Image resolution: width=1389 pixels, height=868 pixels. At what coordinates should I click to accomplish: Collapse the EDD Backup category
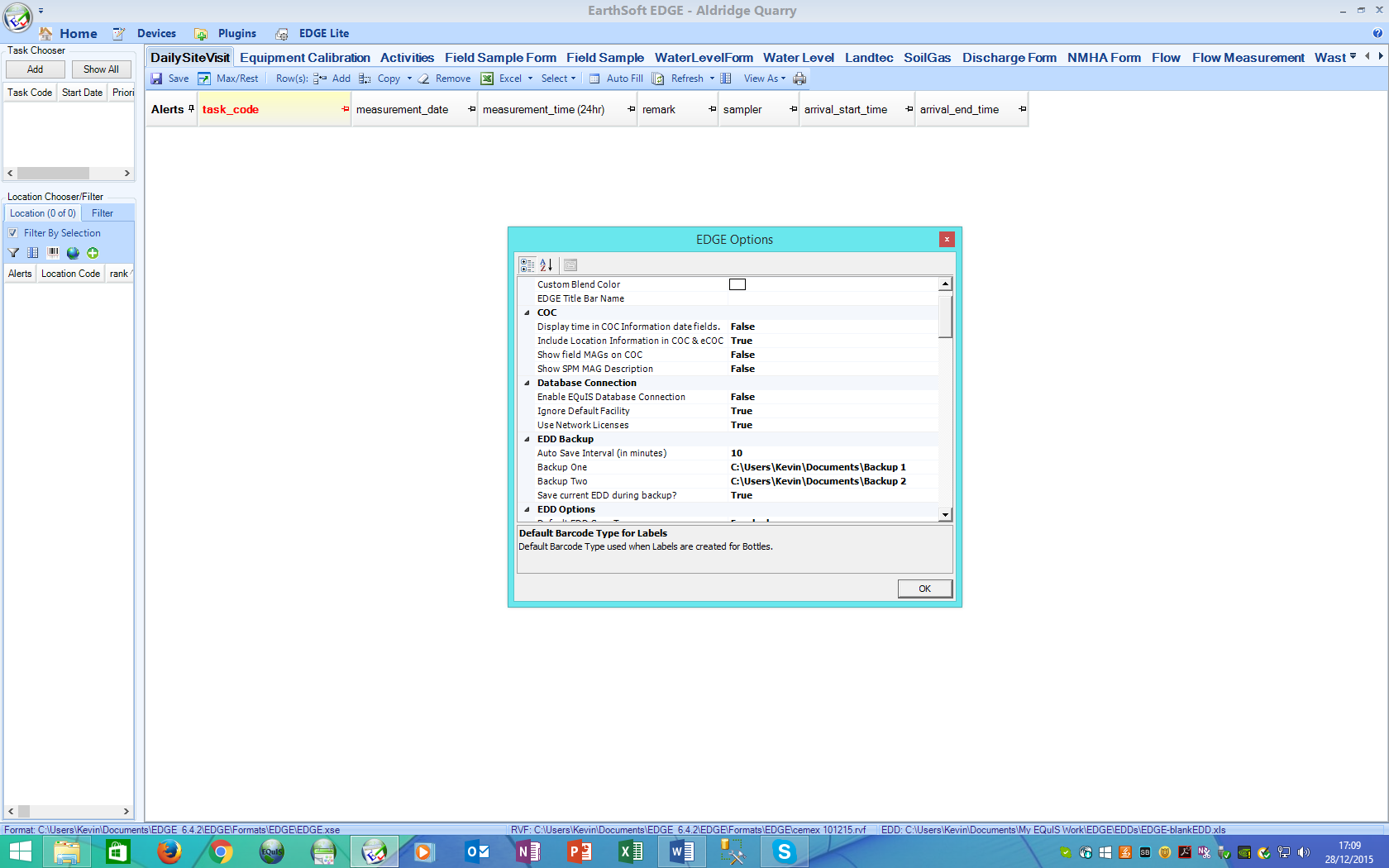pos(527,440)
